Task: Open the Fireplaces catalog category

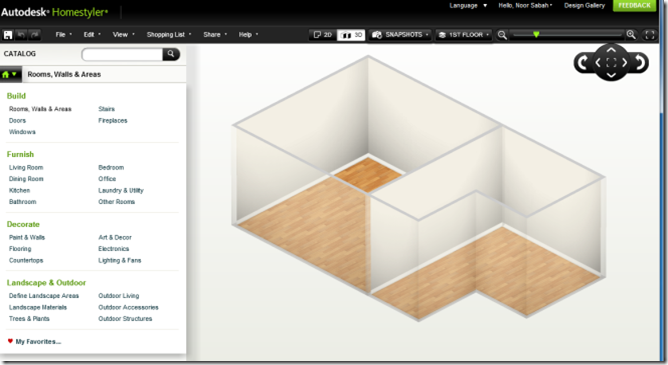Action: pyautogui.click(x=113, y=121)
